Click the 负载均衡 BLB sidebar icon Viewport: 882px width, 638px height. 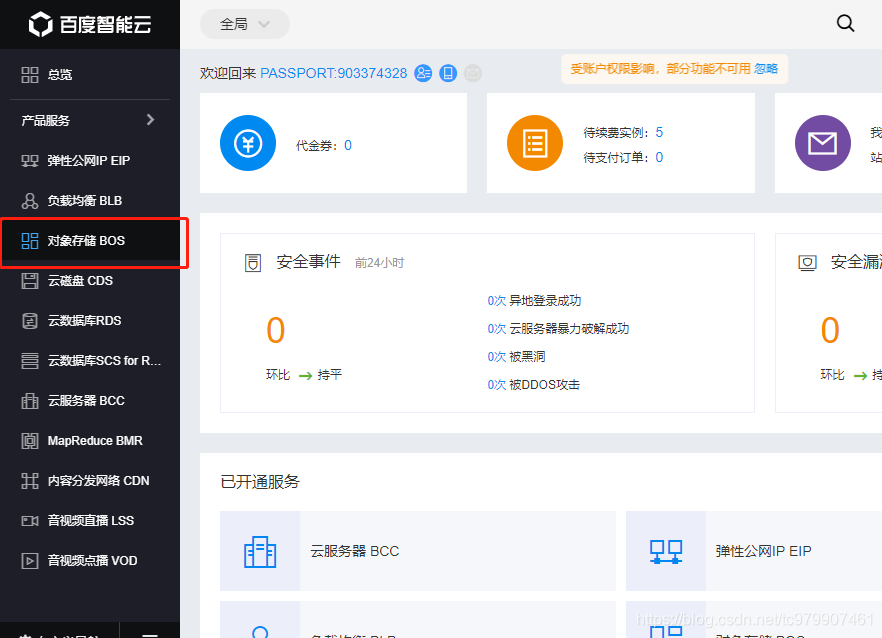coord(30,201)
